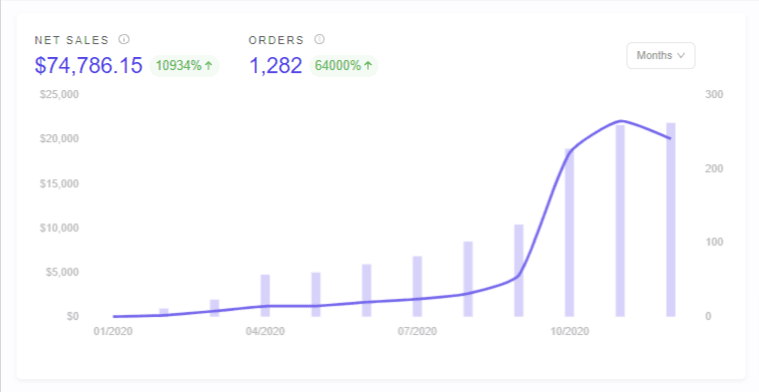Click the April 2020 orders bar
The width and height of the screenshot is (759, 392).
pos(265,296)
